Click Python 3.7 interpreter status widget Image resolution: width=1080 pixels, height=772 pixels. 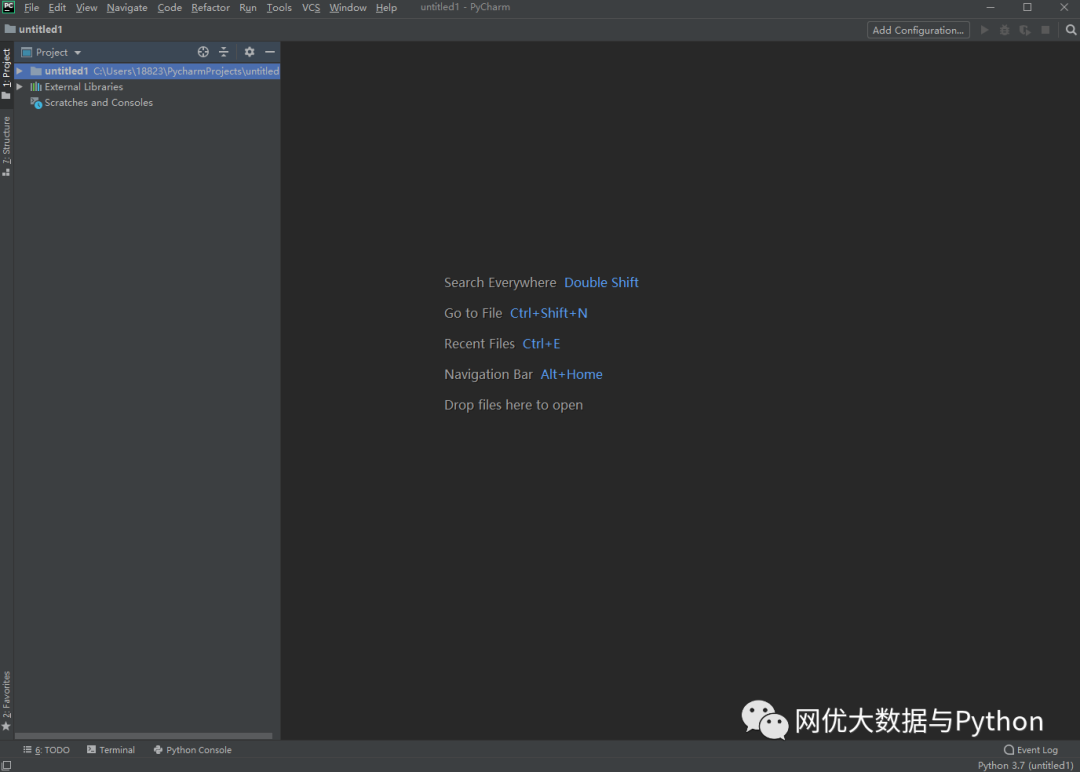[1026, 765]
